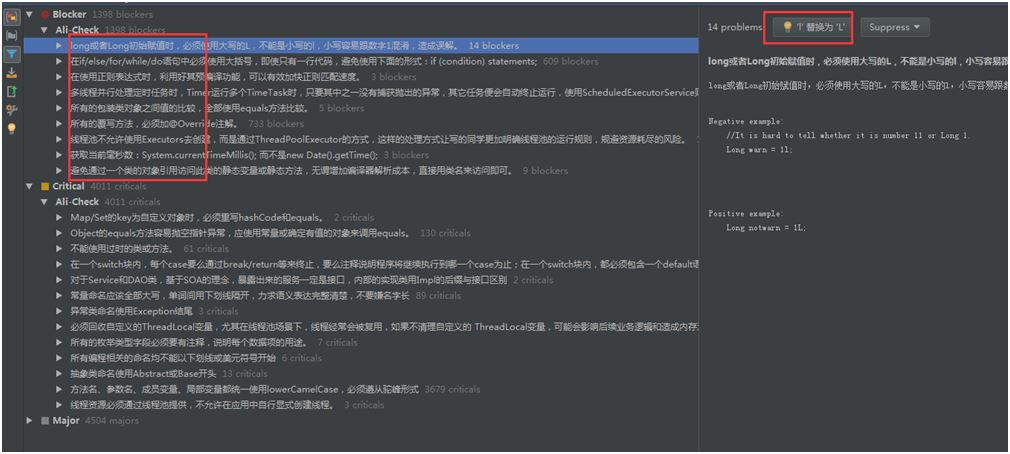This screenshot has width=1010, height=454.
Task: Click the export results icon
Action: pos(12,73)
